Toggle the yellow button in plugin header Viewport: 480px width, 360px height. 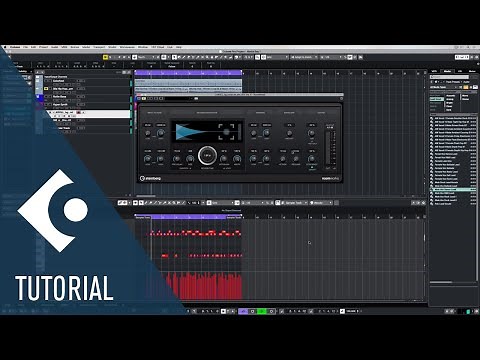click(144, 98)
